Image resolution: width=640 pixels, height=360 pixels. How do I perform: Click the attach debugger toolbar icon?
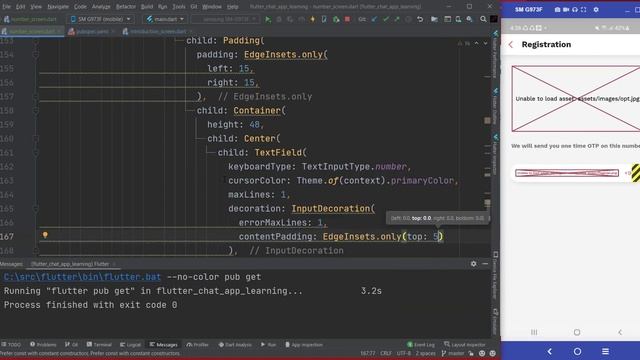point(336,19)
